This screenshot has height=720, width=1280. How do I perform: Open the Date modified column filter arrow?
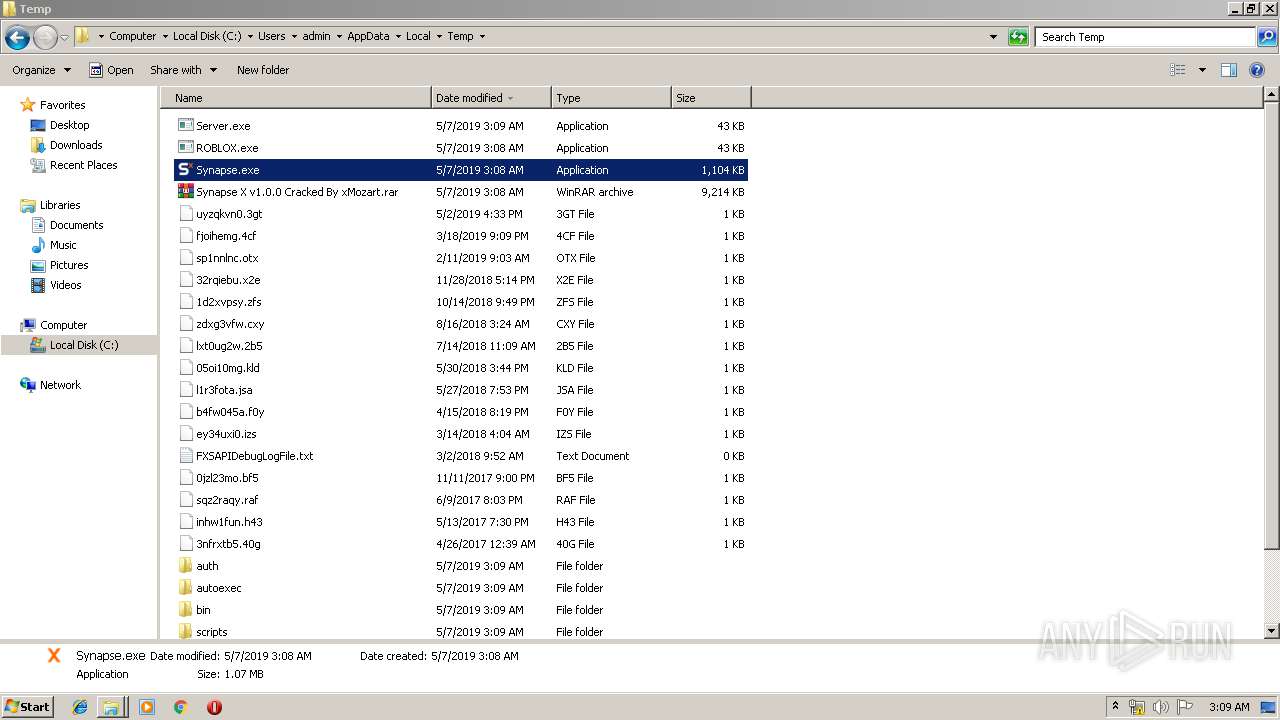511,98
